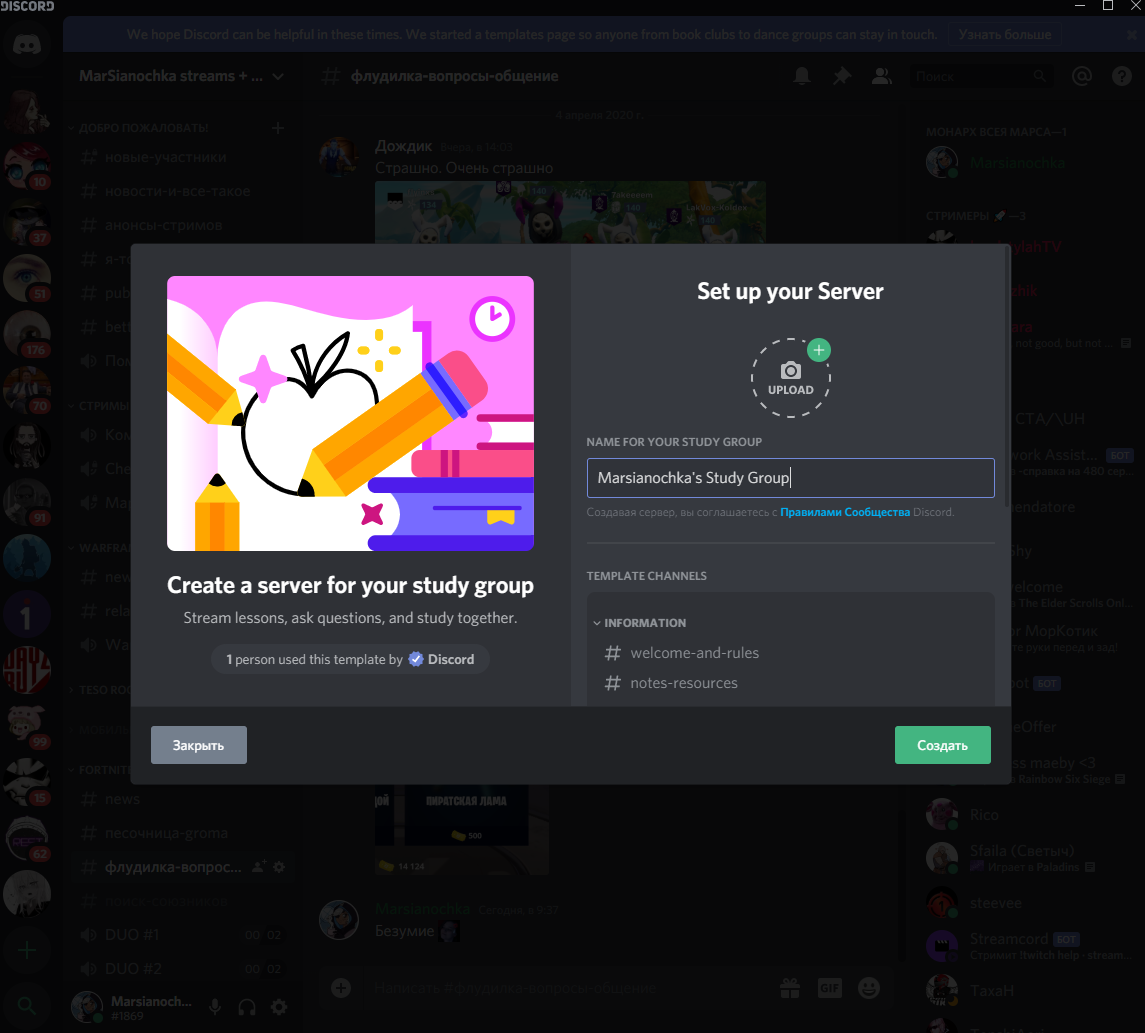Dismiss the templates announcement banner

(1132, 34)
